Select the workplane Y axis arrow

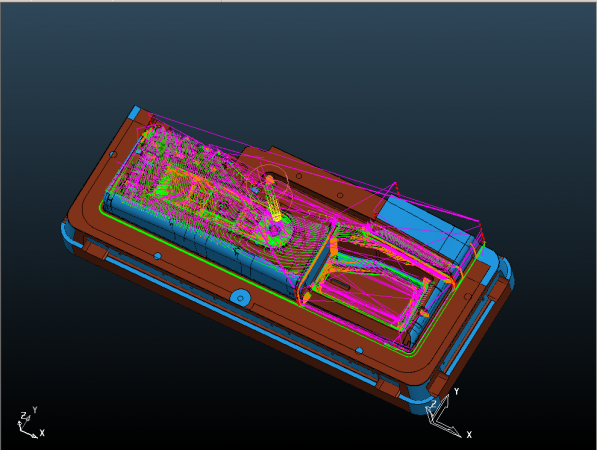(441, 406)
